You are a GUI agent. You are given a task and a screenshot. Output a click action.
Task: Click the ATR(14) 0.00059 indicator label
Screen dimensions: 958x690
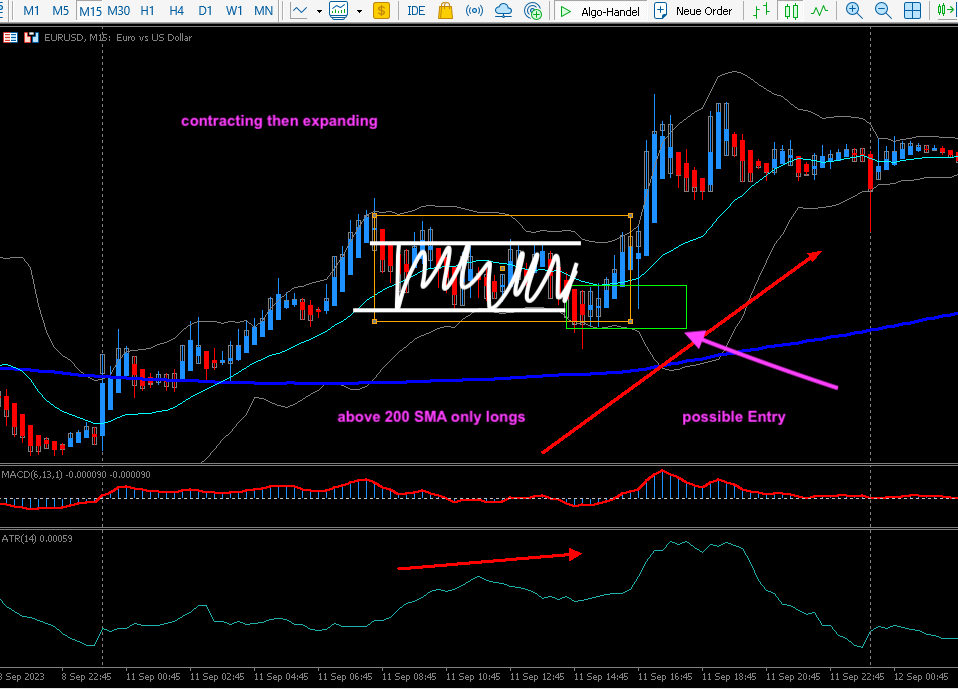pyautogui.click(x=37, y=538)
